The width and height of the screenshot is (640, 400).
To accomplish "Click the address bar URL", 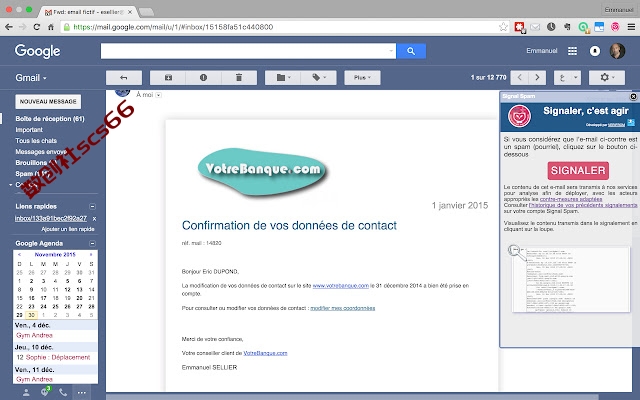I will tap(173, 27).
